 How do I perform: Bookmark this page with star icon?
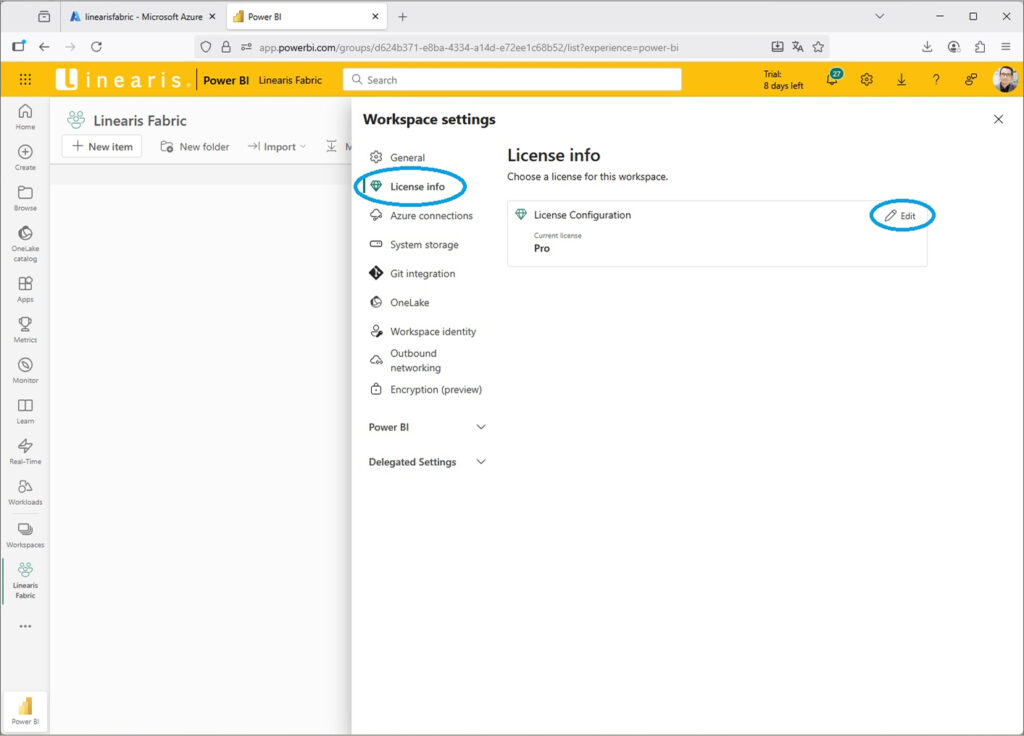818,47
